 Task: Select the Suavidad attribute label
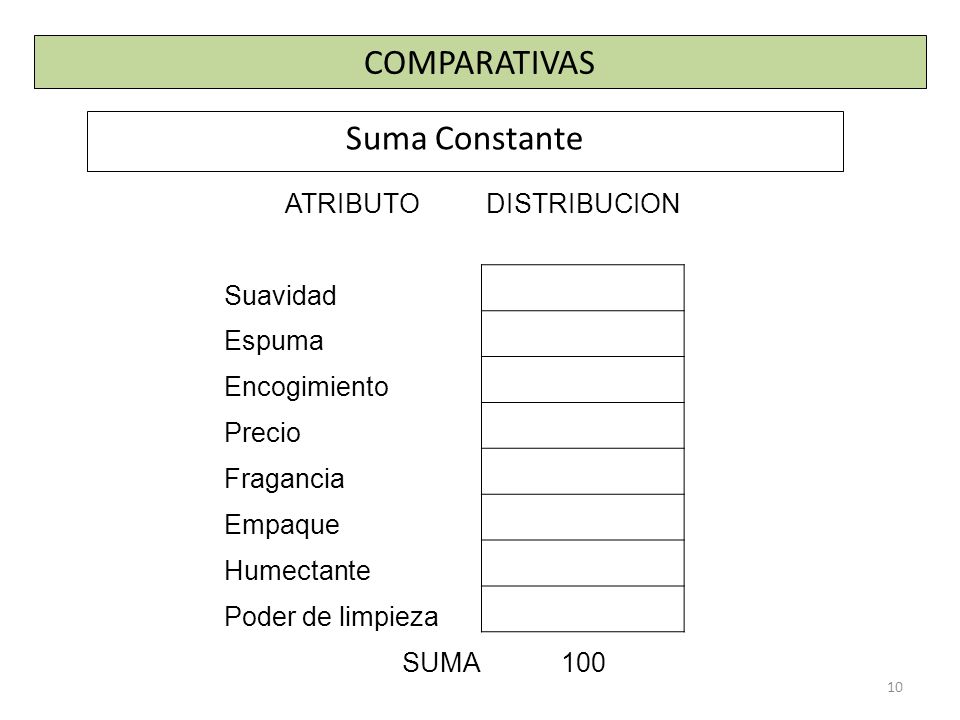(x=280, y=295)
